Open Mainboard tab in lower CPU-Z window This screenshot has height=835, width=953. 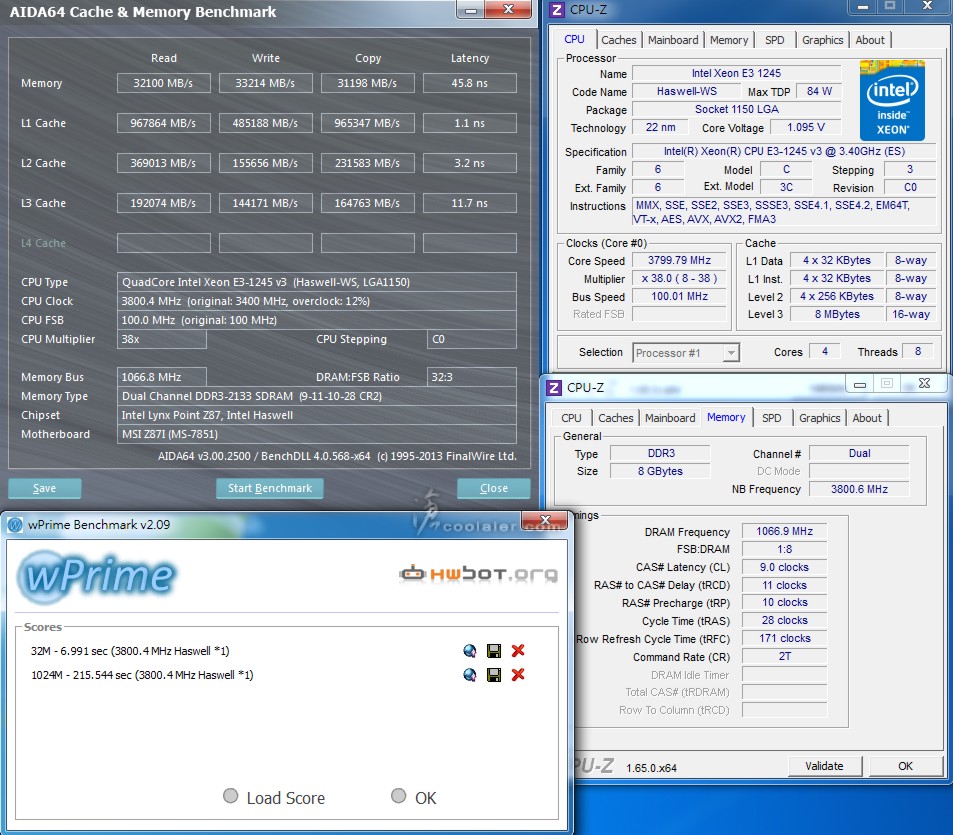coord(670,418)
